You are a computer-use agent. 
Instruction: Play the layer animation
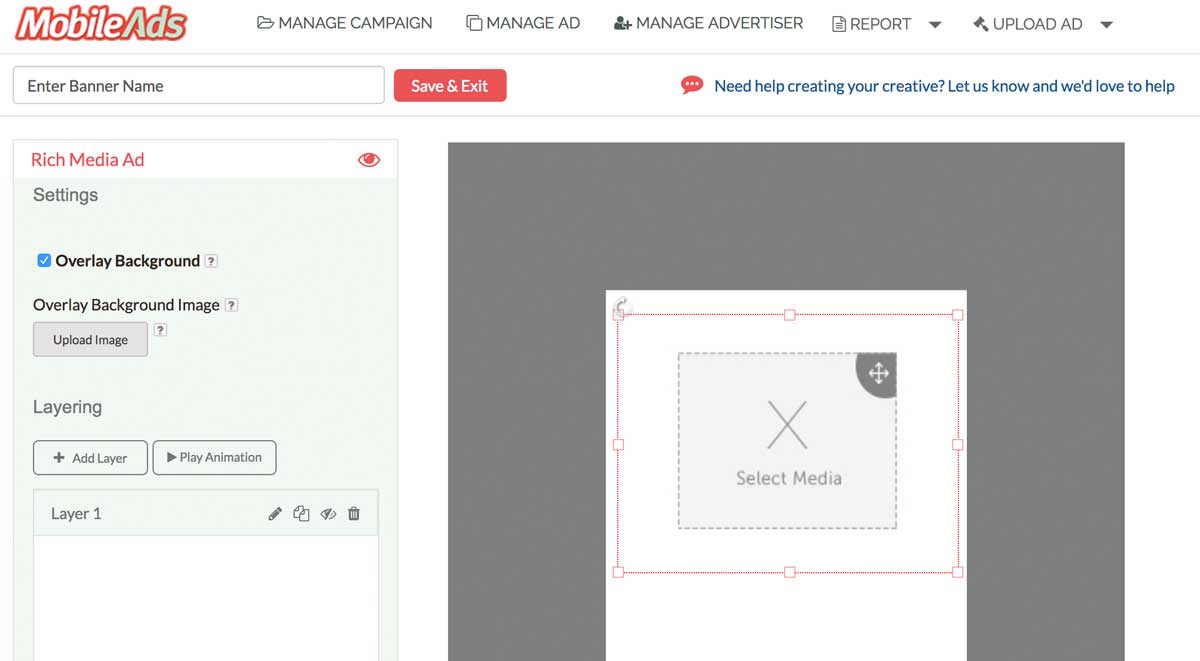[214, 458]
